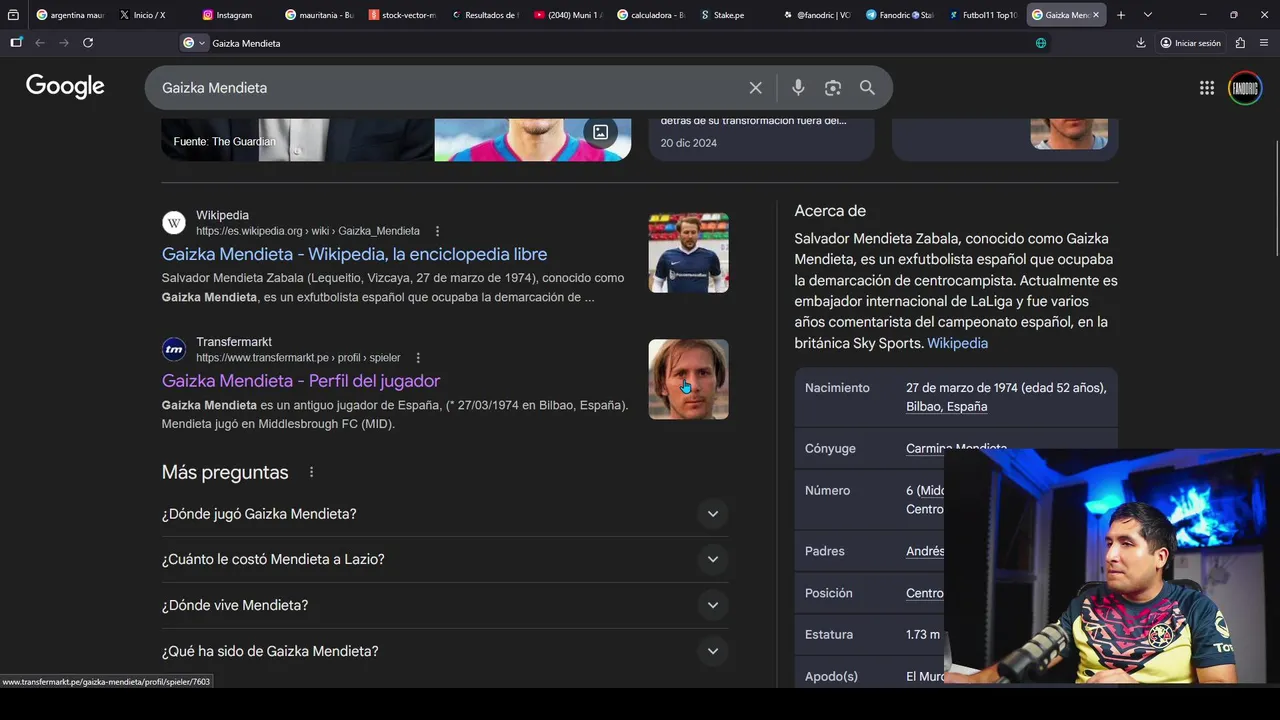
Task: Click the browser address bar text
Action: tap(246, 43)
